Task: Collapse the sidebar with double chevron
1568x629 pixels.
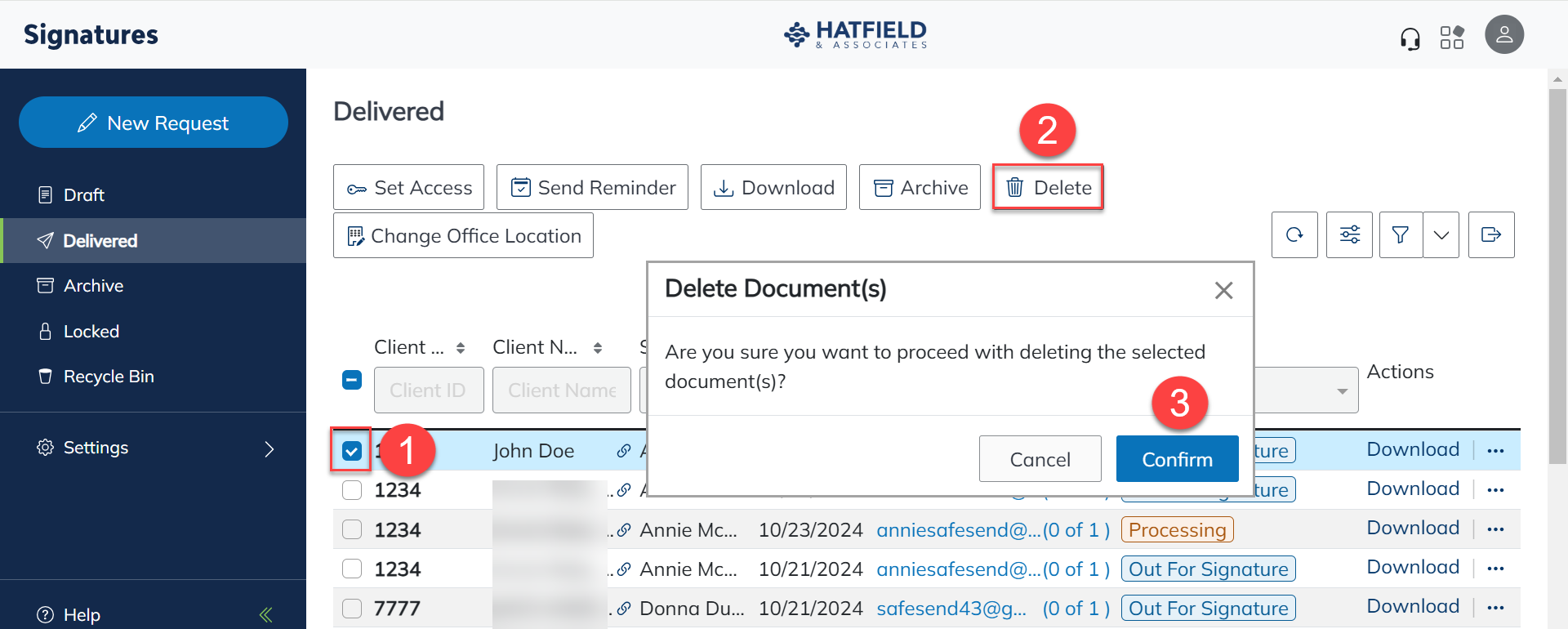Action: [266, 614]
